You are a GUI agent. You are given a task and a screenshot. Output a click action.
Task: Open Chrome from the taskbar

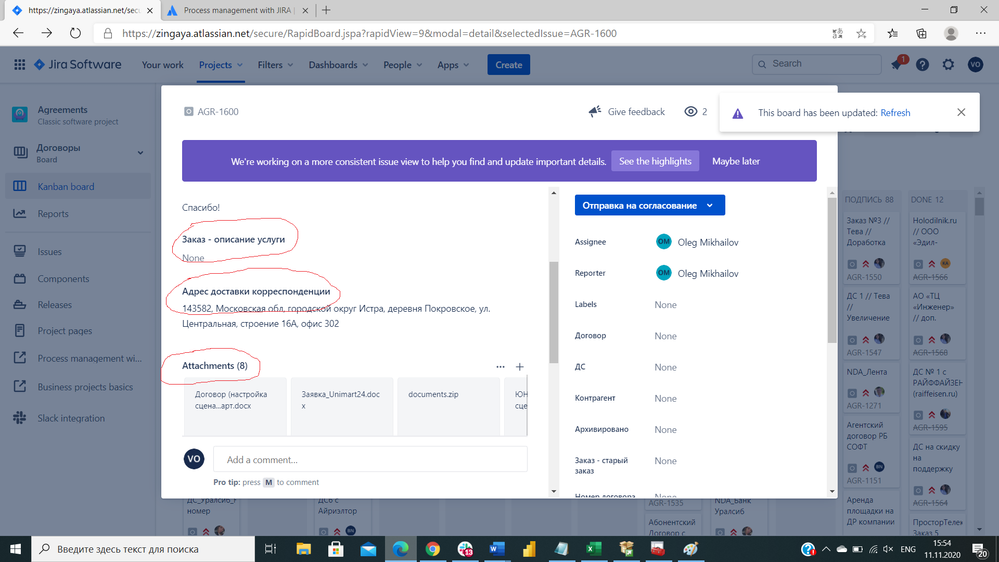click(433, 549)
